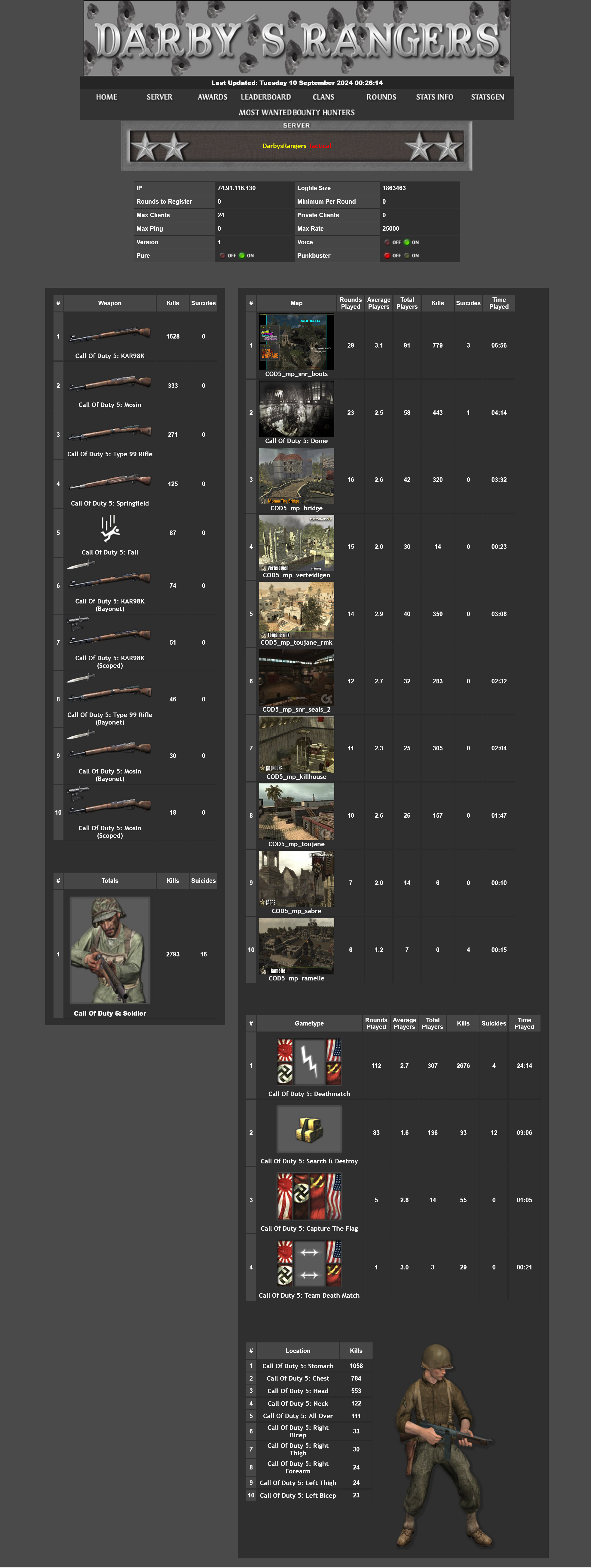Viewport: 591px width, 1568px height.
Task: Click the soldier with Thompson gun figure
Action: (445, 1446)
